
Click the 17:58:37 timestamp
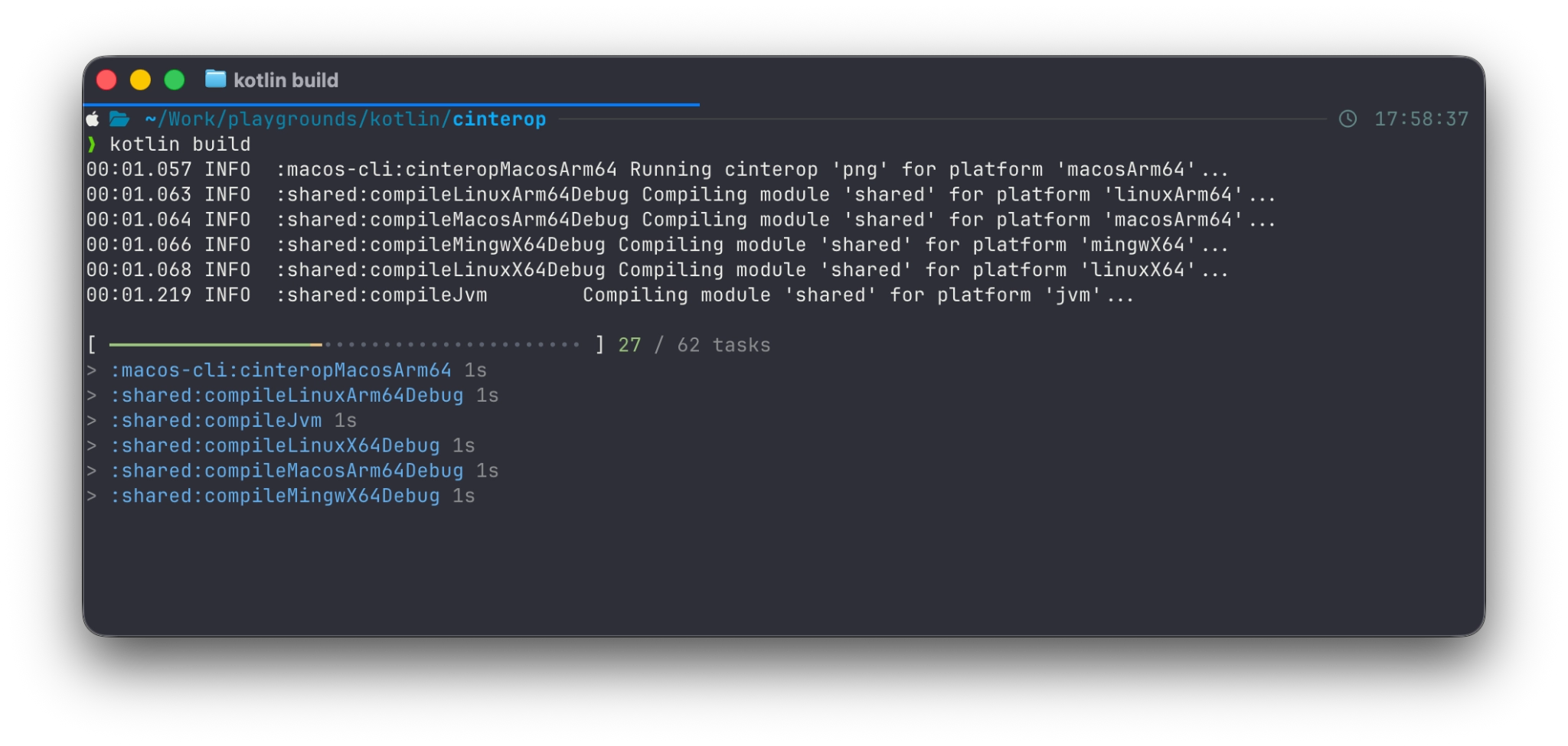click(1422, 119)
